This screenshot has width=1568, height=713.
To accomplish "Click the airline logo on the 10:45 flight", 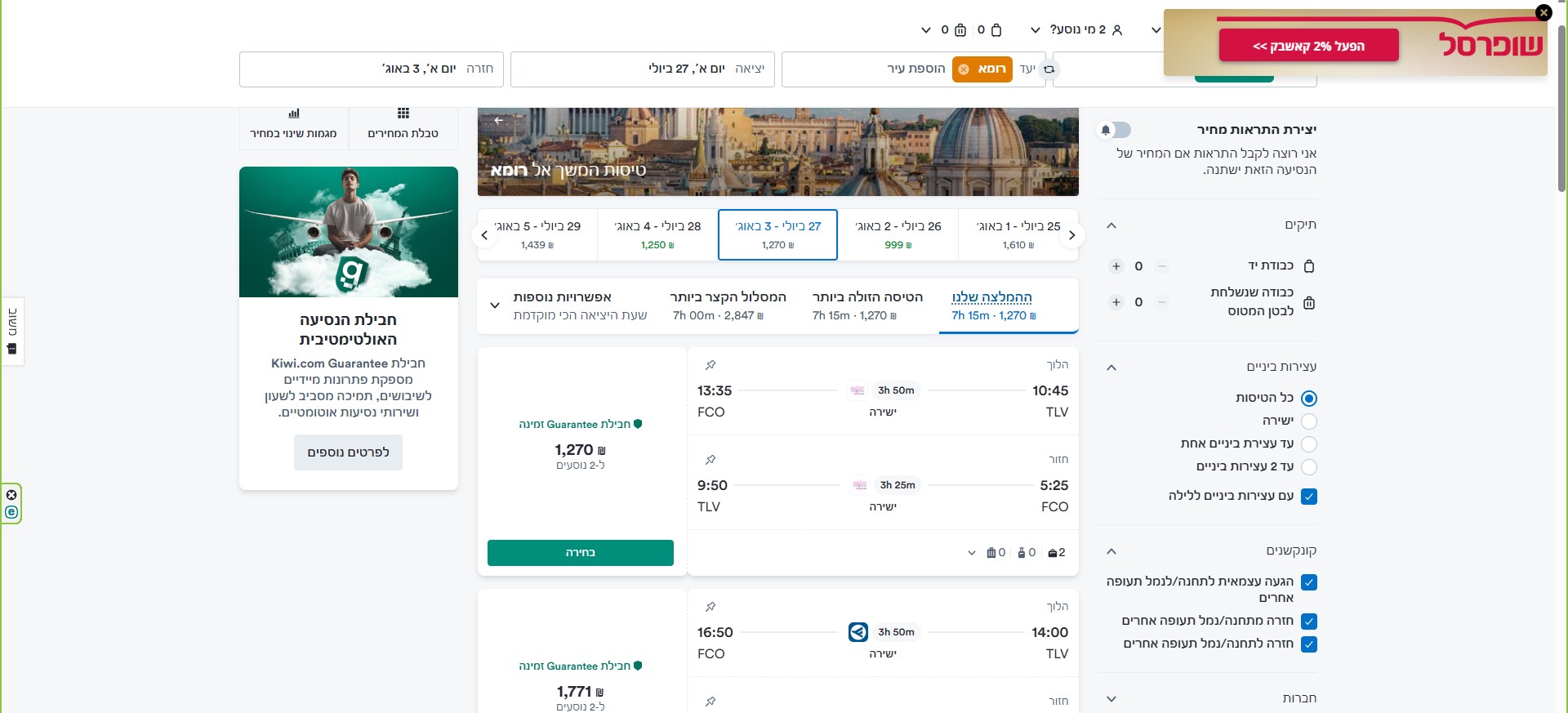I will click(857, 390).
